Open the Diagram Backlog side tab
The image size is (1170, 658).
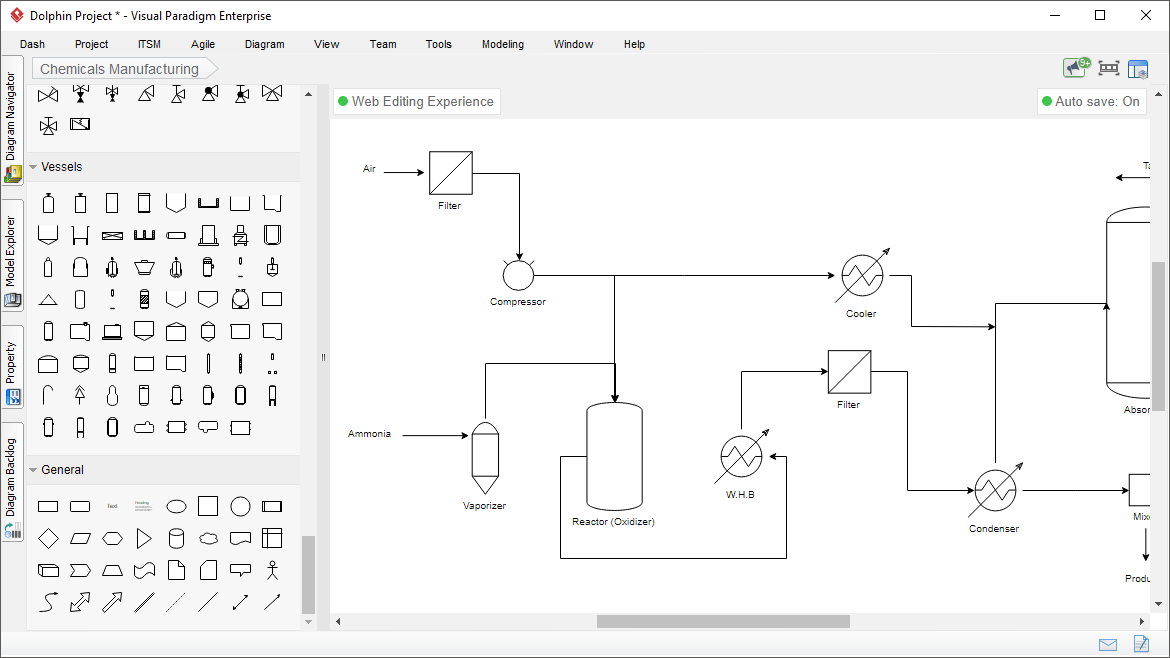coord(12,482)
